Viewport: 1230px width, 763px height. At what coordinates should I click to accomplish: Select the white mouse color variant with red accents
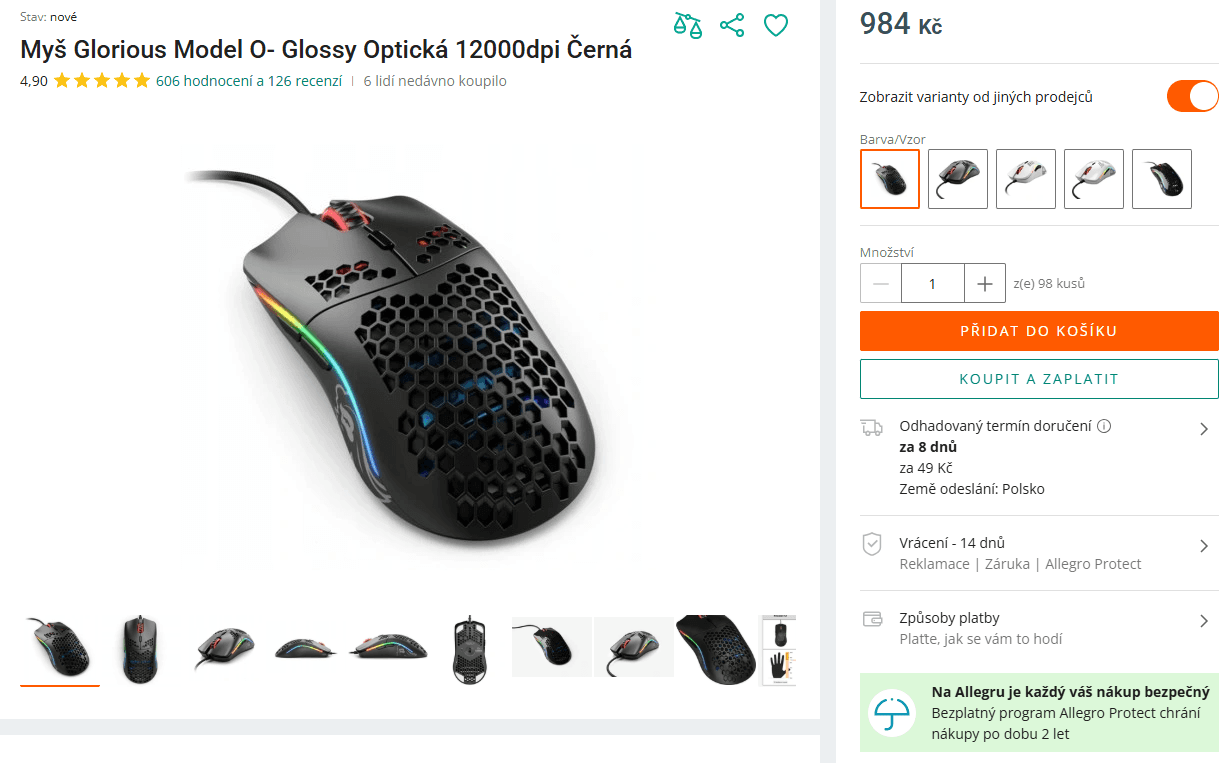pyautogui.click(x=1026, y=179)
